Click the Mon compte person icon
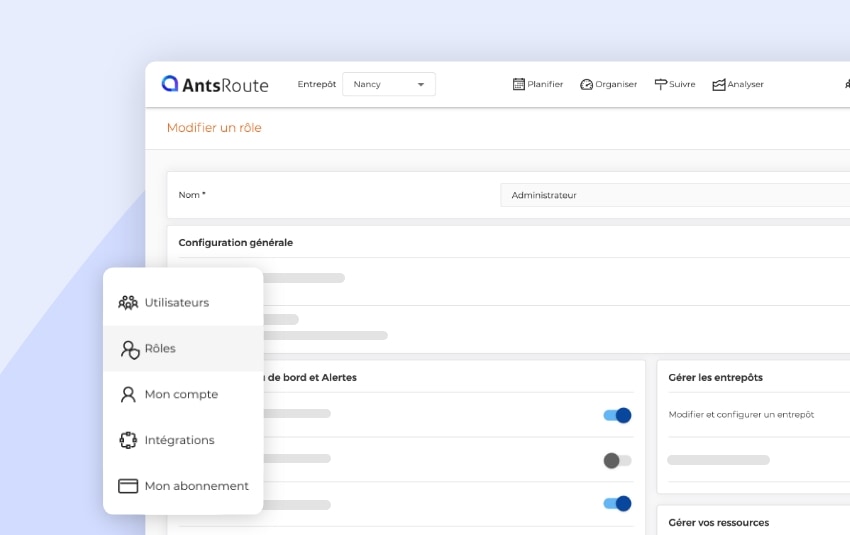The image size is (850, 535). point(128,394)
